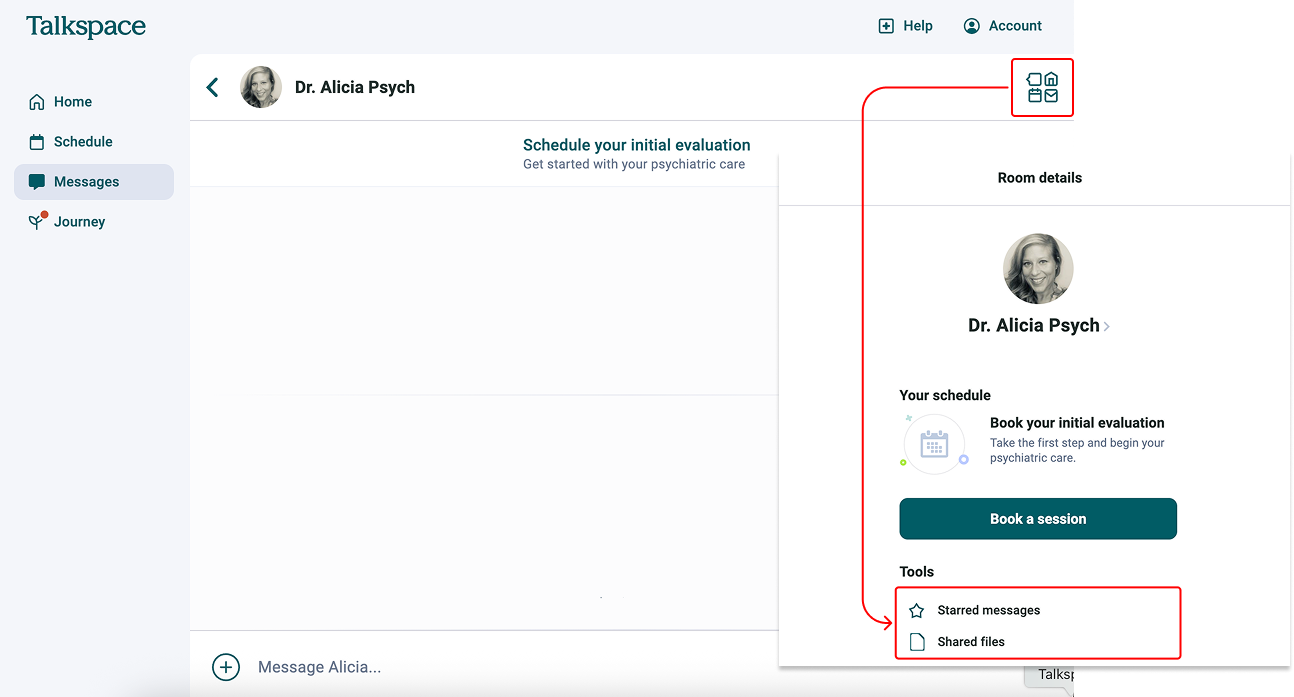1294x697 pixels.
Task: Click the Book a session button
Action: 1038,519
